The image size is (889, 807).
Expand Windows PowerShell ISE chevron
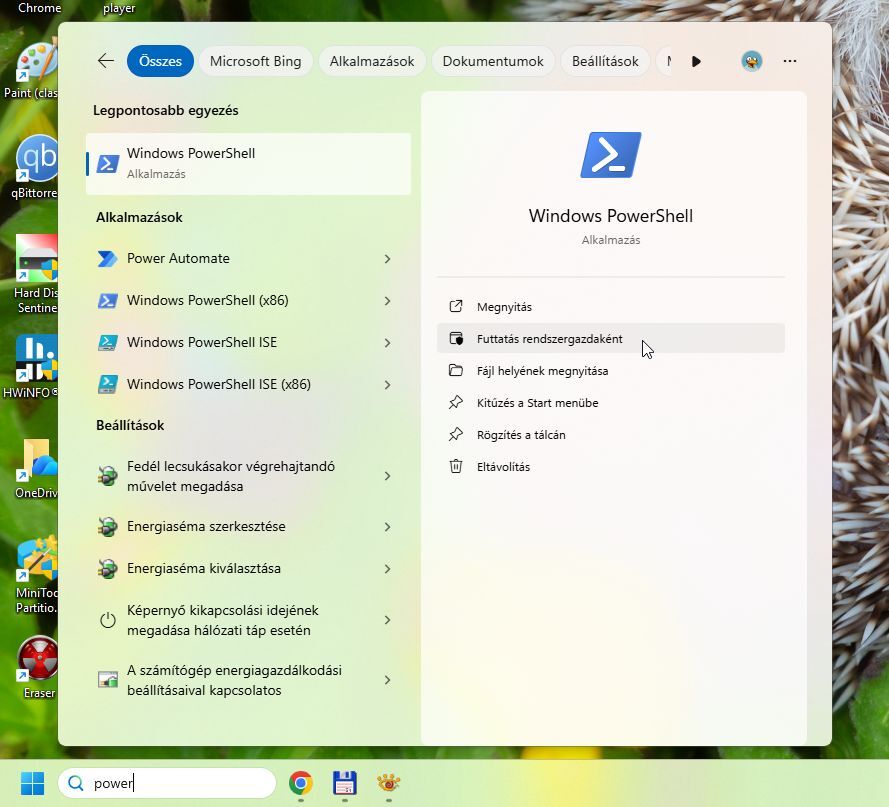[387, 343]
